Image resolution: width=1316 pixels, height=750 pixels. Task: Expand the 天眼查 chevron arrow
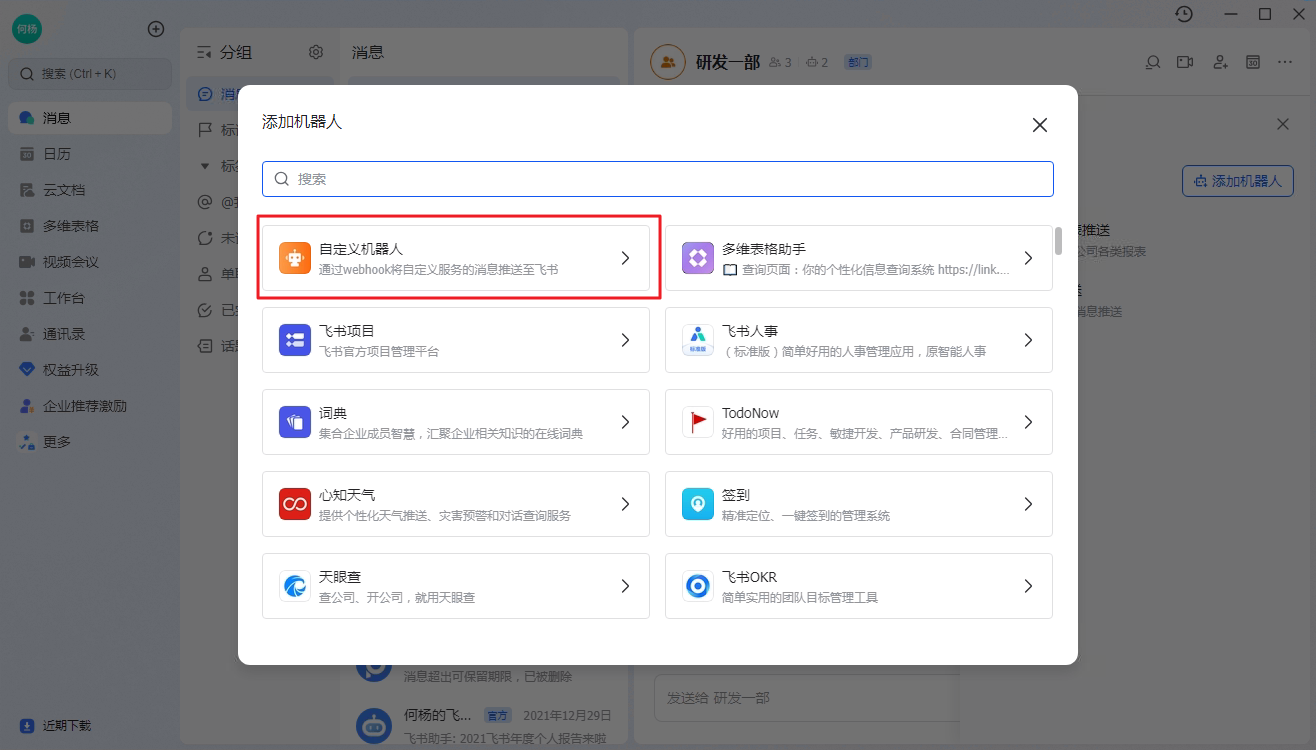[625, 586]
